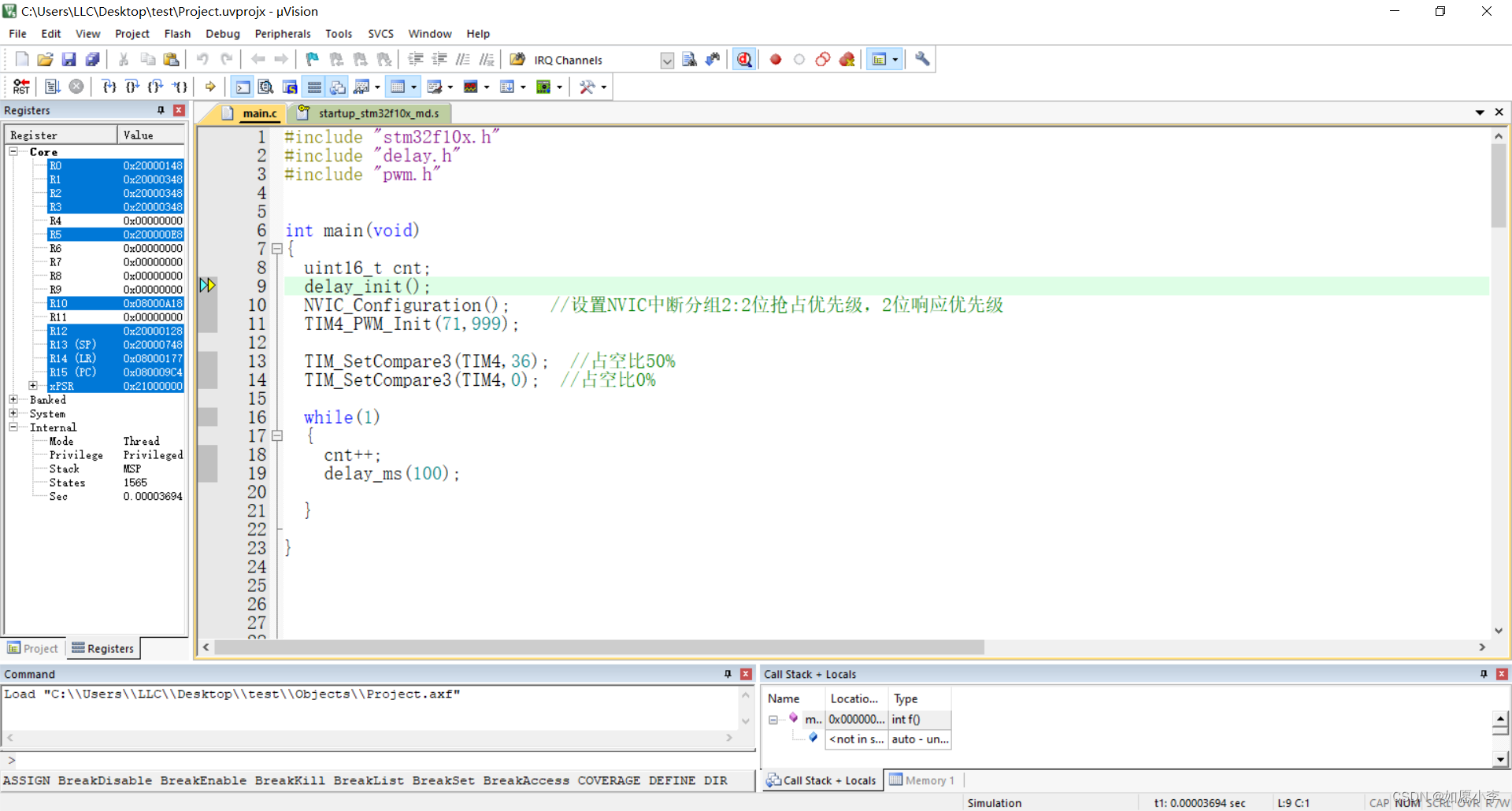
Task: Indent selected lines icon
Action: click(x=416, y=60)
